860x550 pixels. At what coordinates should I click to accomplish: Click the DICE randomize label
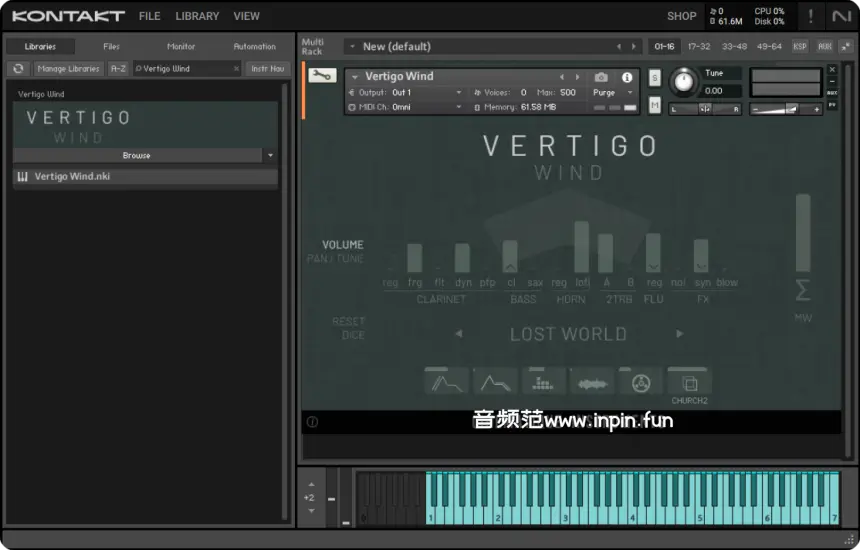point(353,335)
